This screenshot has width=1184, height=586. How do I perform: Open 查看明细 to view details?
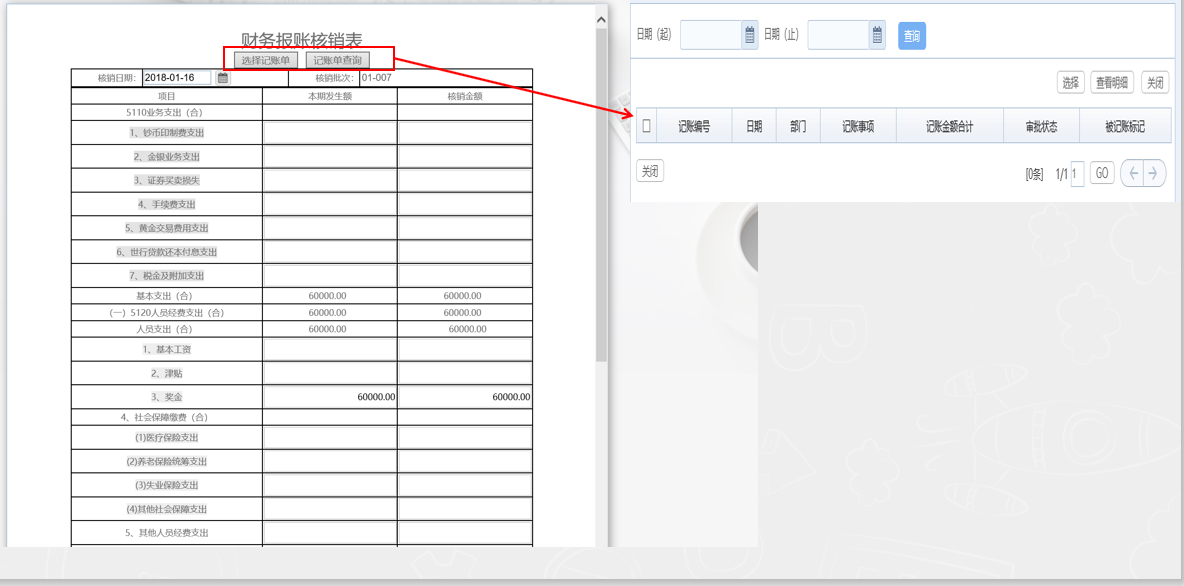point(1113,83)
